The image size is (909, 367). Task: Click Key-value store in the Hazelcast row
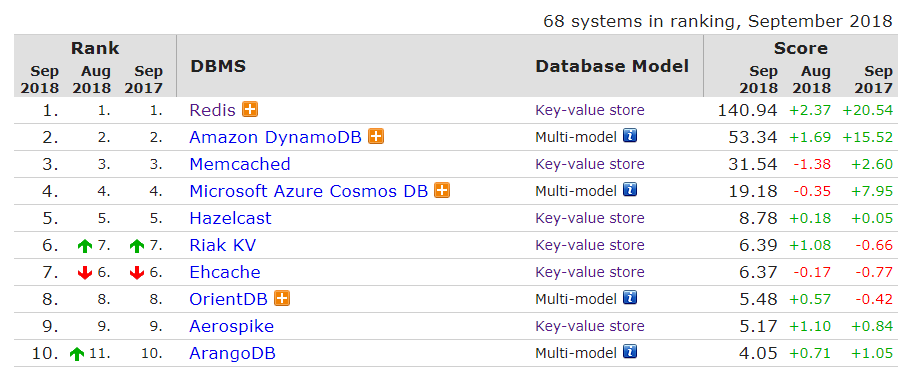590,219
